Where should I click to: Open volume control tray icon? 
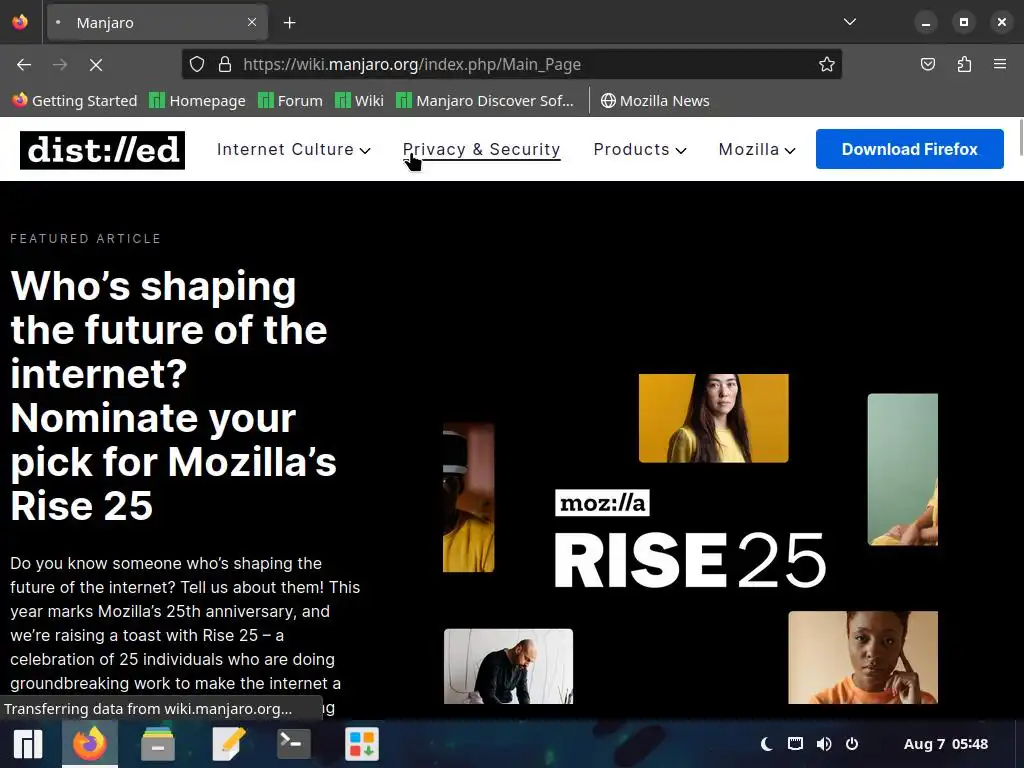(x=824, y=744)
